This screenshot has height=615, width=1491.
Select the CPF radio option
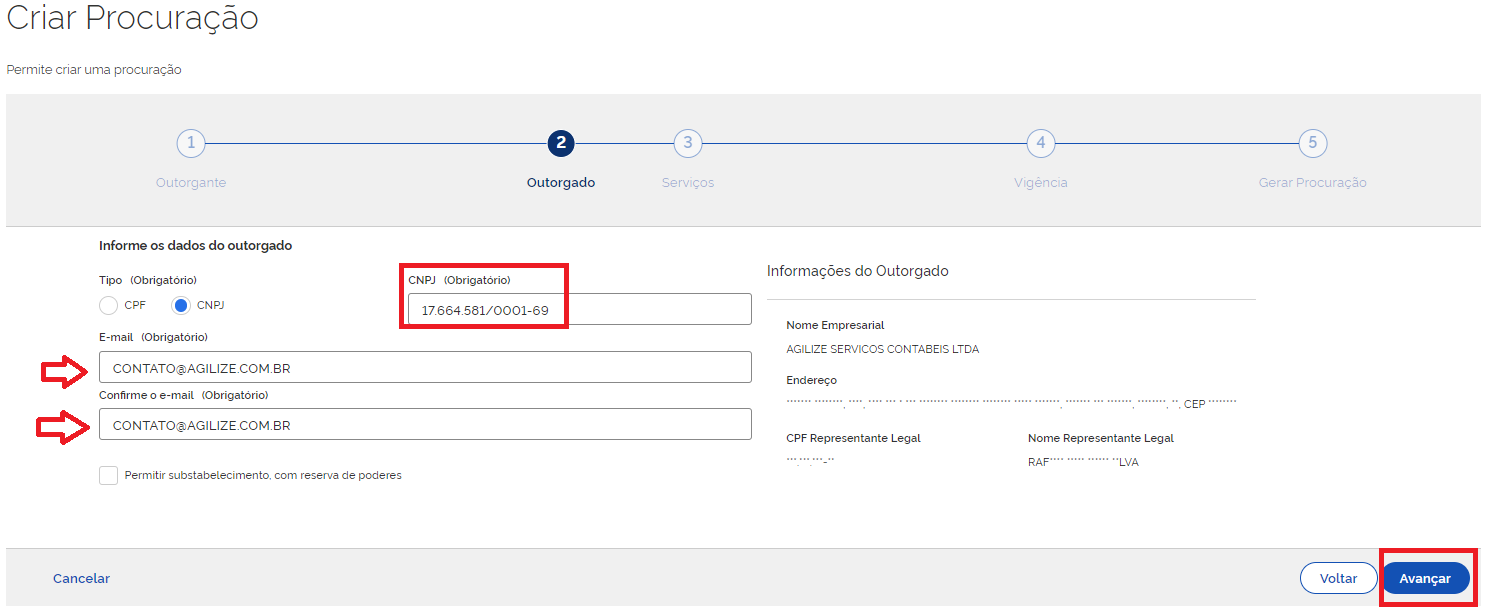point(109,305)
